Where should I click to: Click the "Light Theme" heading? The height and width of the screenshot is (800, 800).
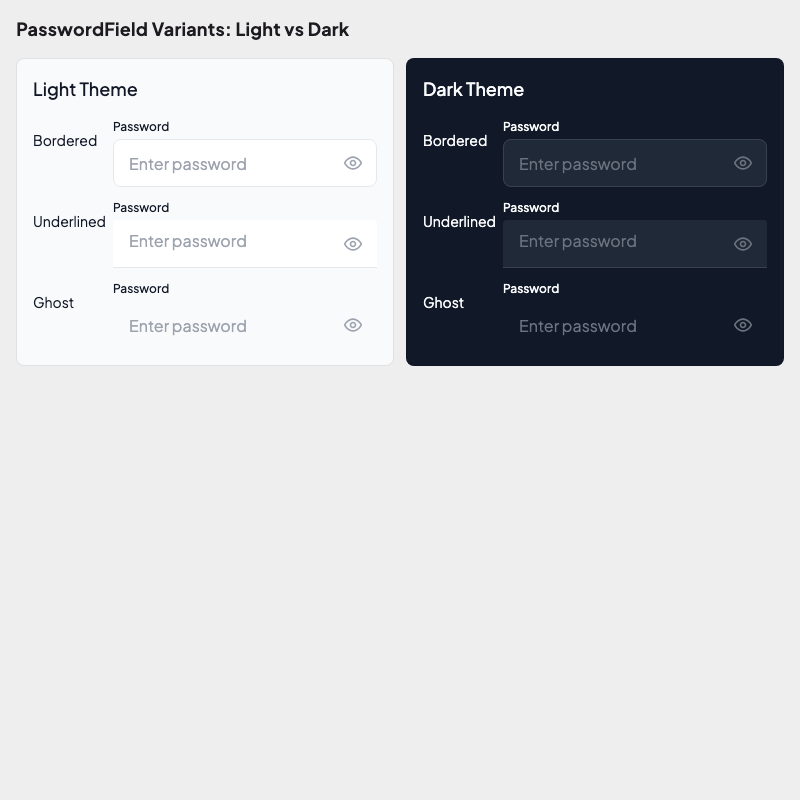click(85, 90)
